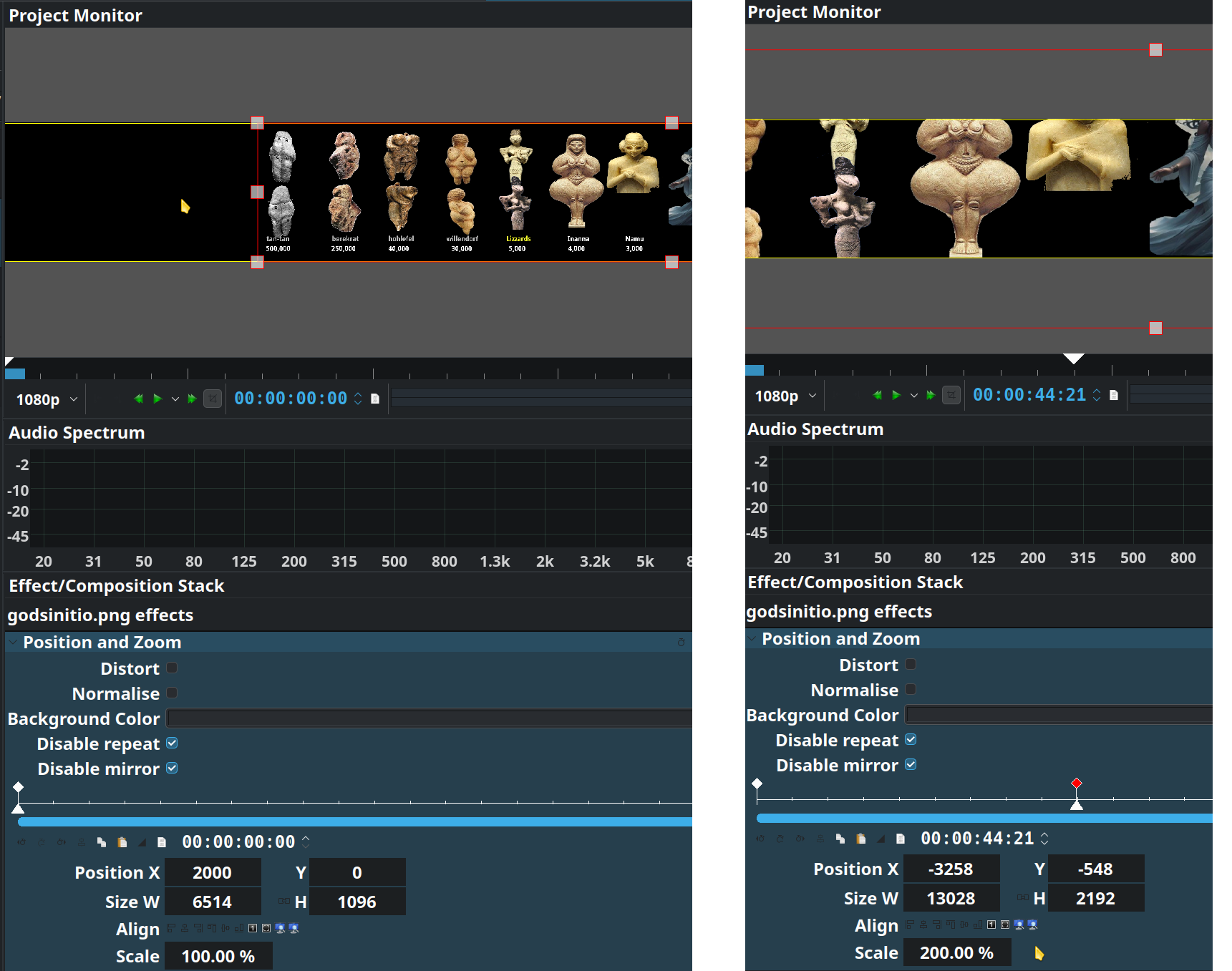The height and width of the screenshot is (971, 1232).
Task: Click adjust-to-fit icon in Align row above Scale 100.00 %
Action: pyautogui.click(x=266, y=929)
